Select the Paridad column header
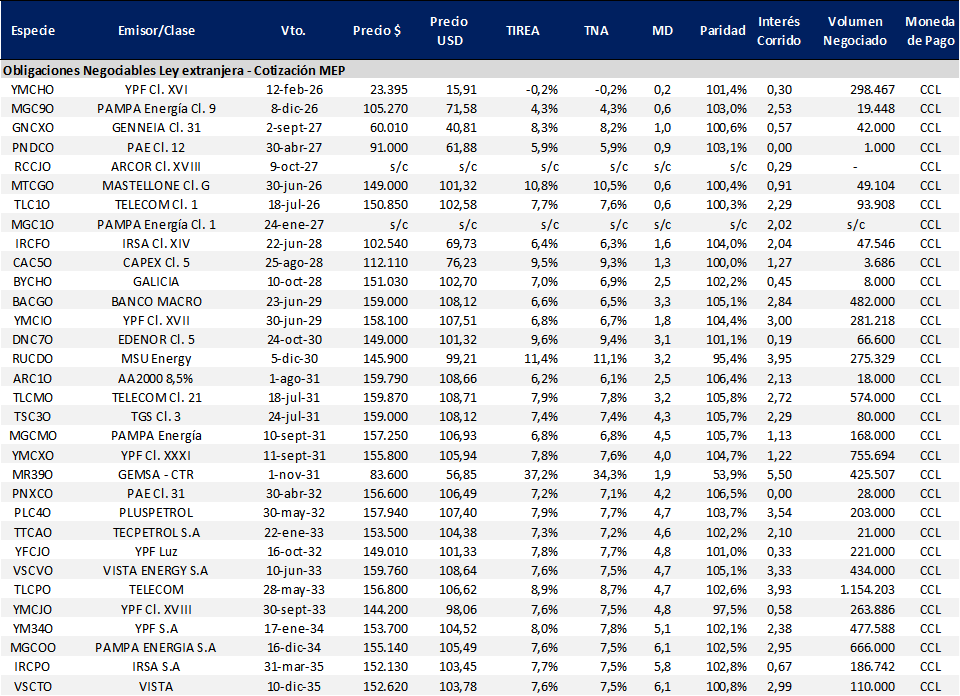This screenshot has width=960, height=696. 722,30
